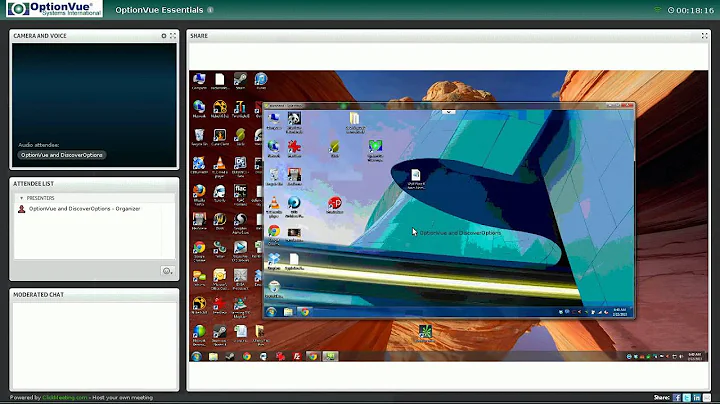Click the 00:18:16 session timer
Screen dimensions: 720x404
(x=691, y=10)
